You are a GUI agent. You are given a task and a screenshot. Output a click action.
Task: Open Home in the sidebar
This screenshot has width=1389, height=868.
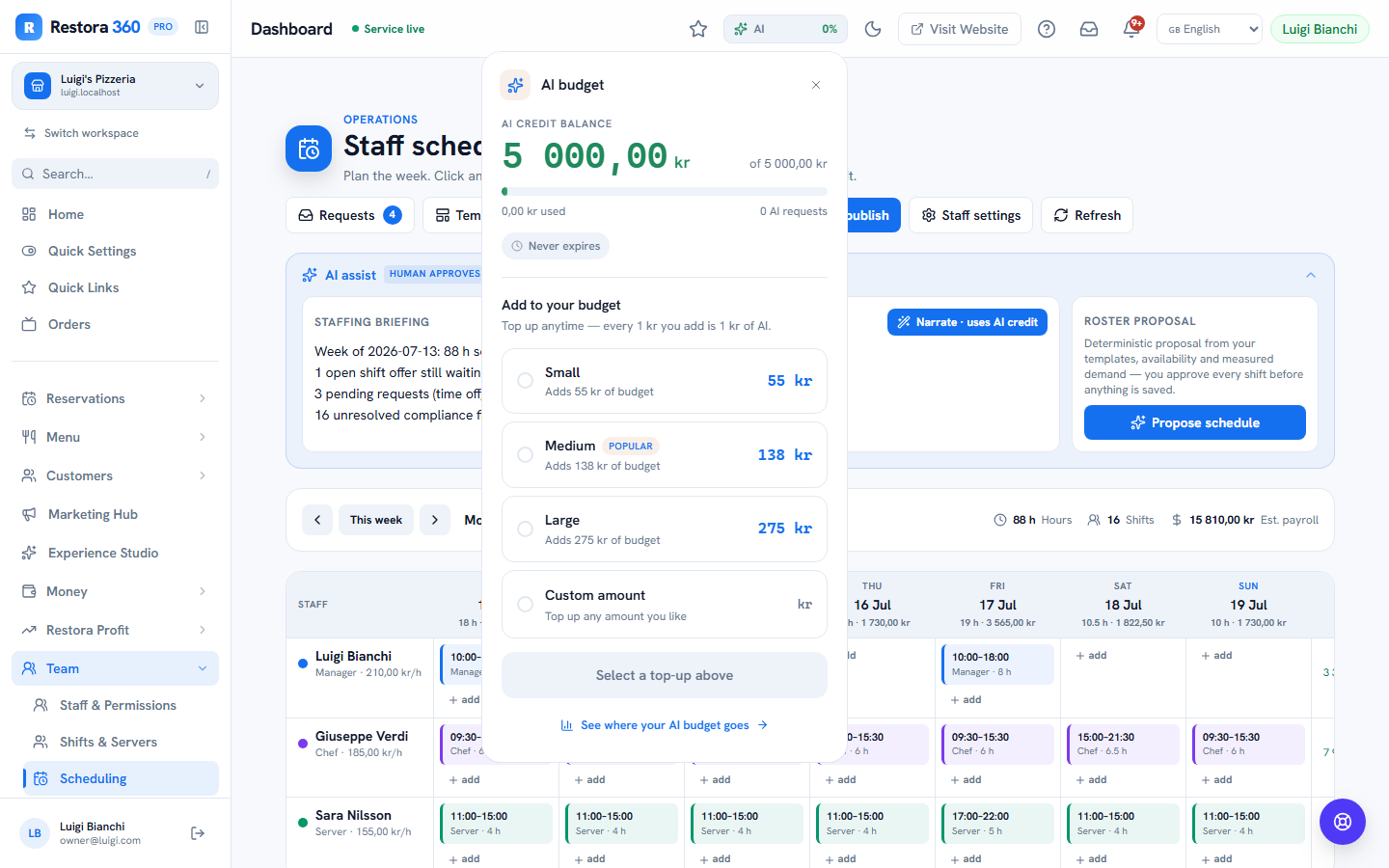[x=115, y=214]
